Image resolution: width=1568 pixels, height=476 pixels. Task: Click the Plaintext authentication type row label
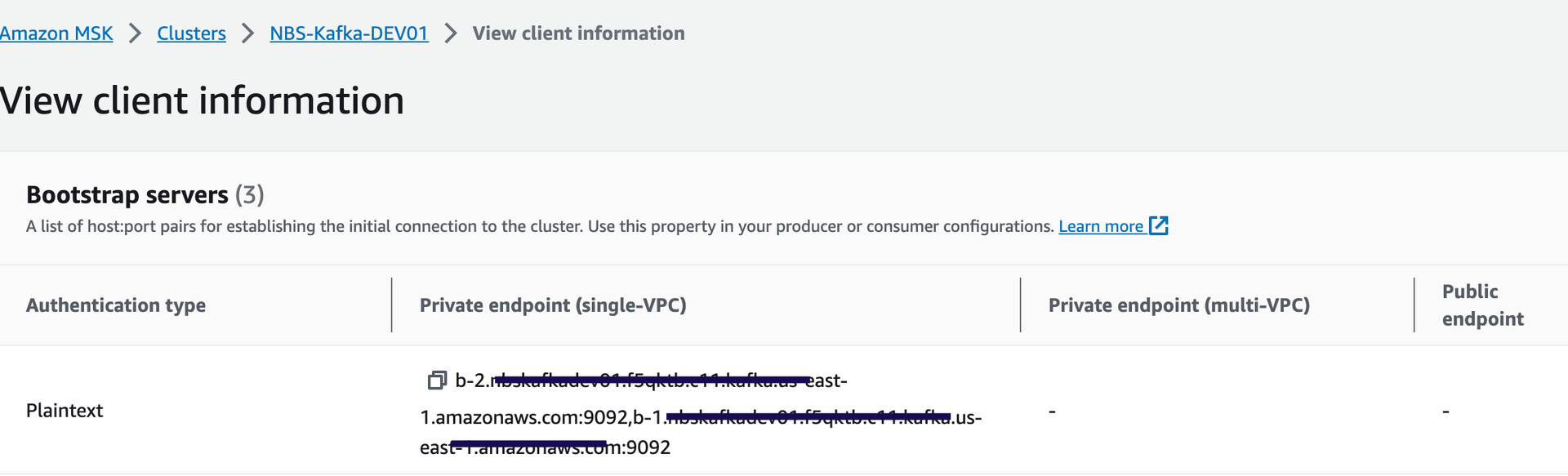[x=64, y=411]
